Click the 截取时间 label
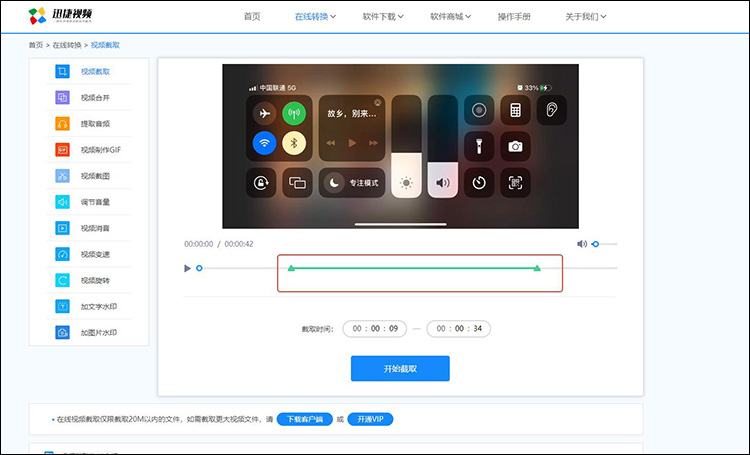The image size is (750, 455). pyautogui.click(x=318, y=329)
